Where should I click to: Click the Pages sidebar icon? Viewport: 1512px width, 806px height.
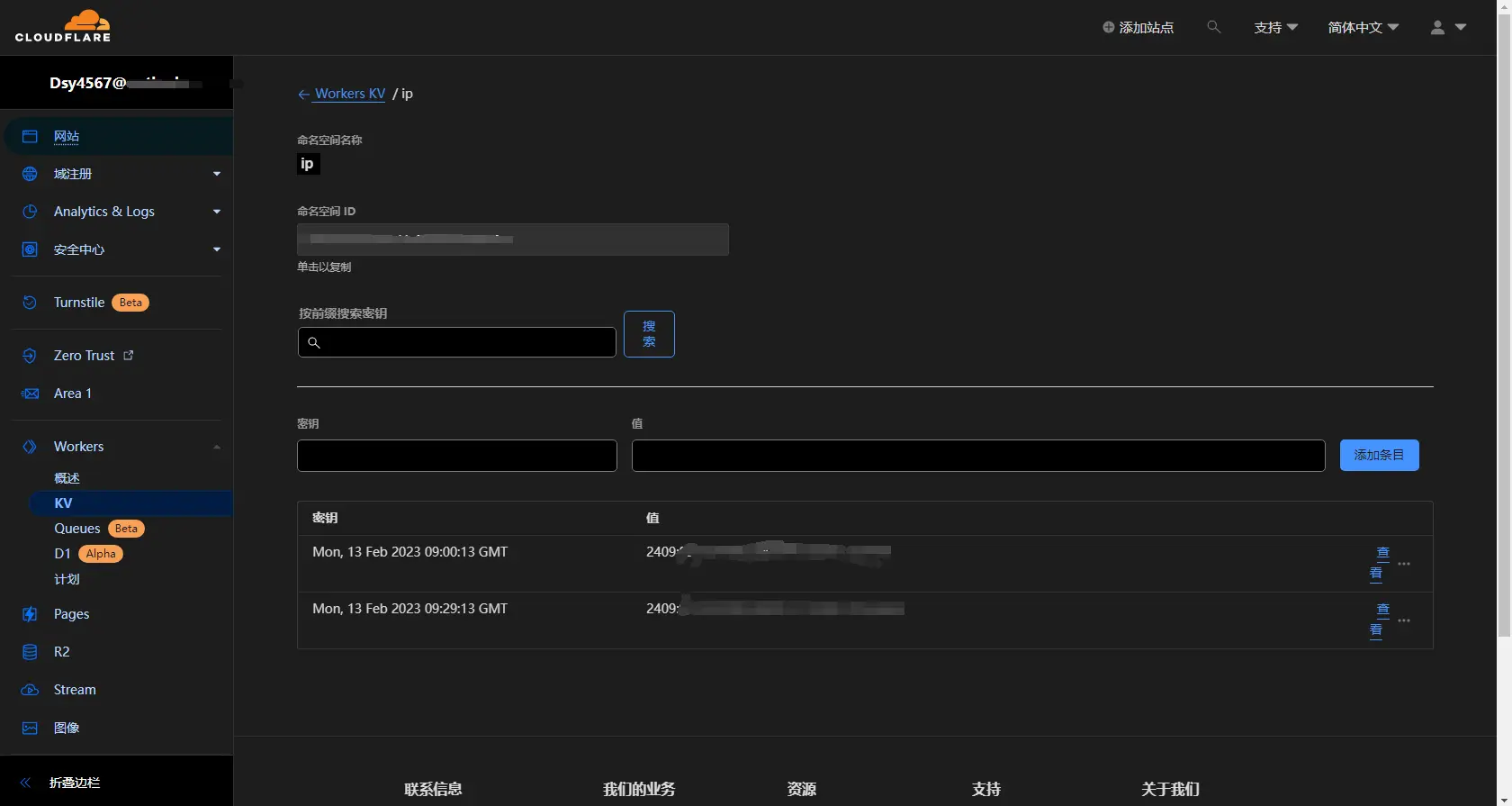[30, 614]
